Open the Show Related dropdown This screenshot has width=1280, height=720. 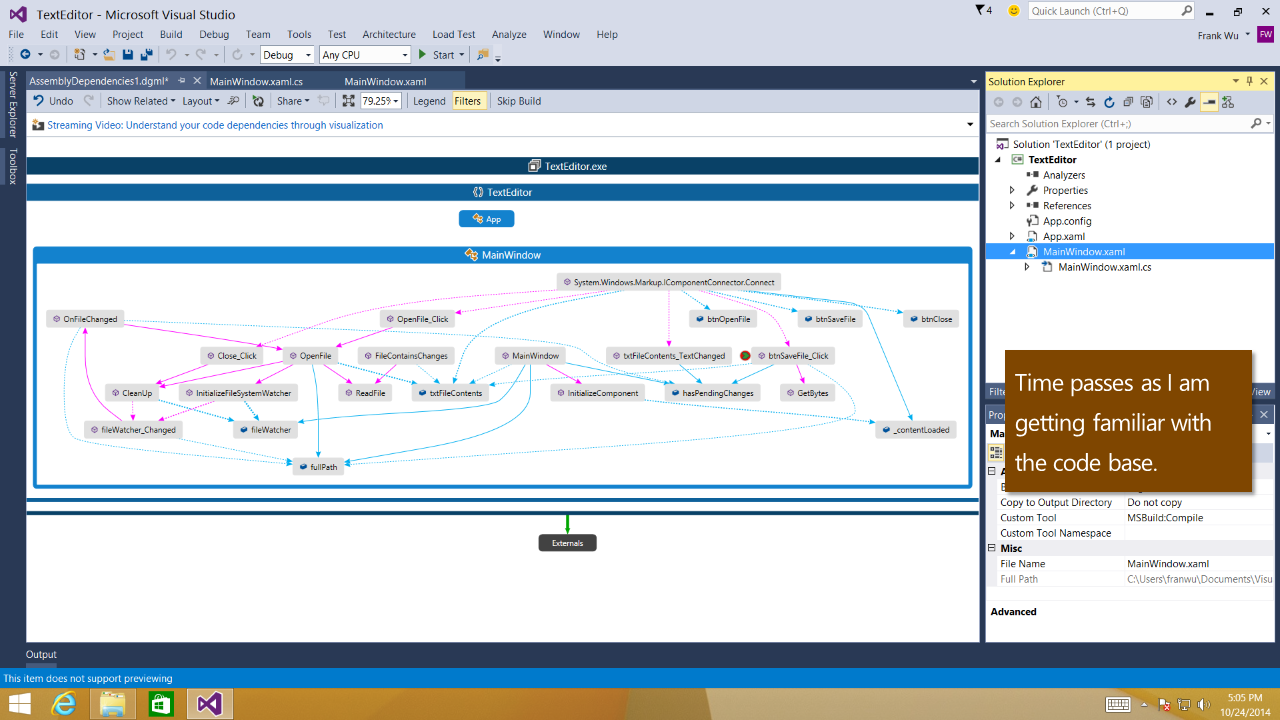pos(140,101)
